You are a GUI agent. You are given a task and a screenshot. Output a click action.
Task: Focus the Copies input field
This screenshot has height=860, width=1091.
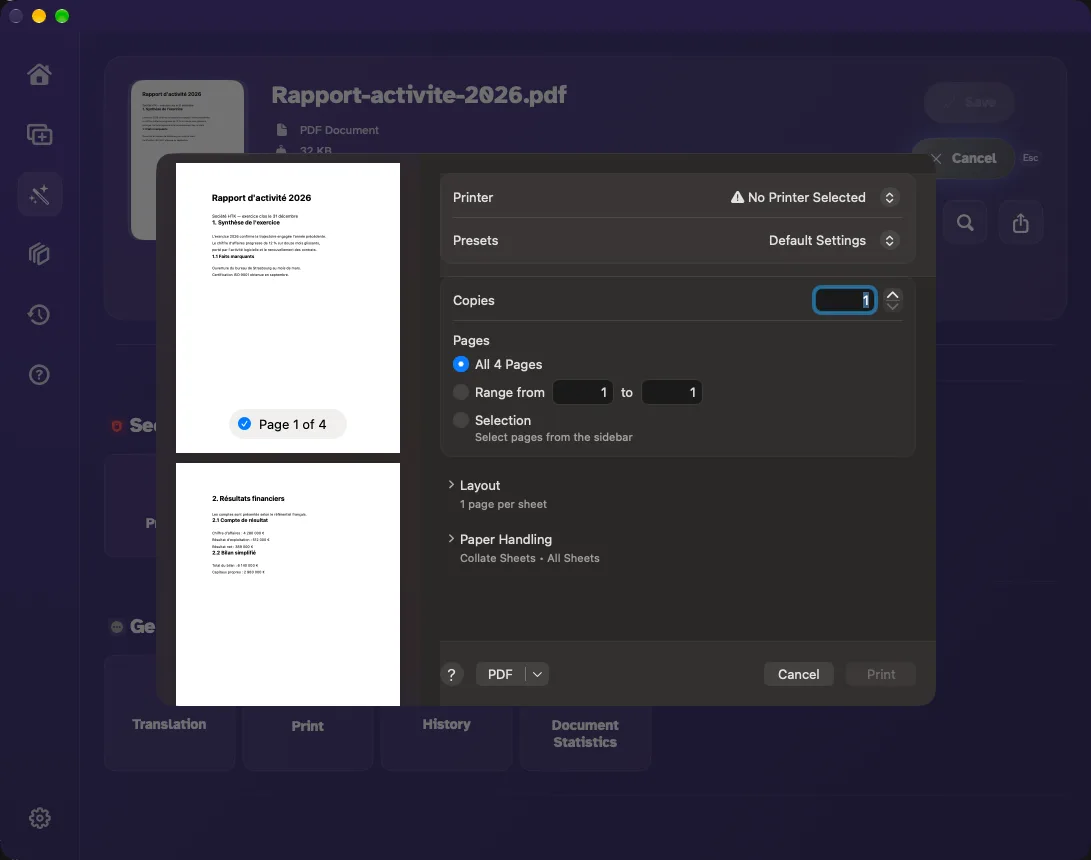[x=844, y=301]
